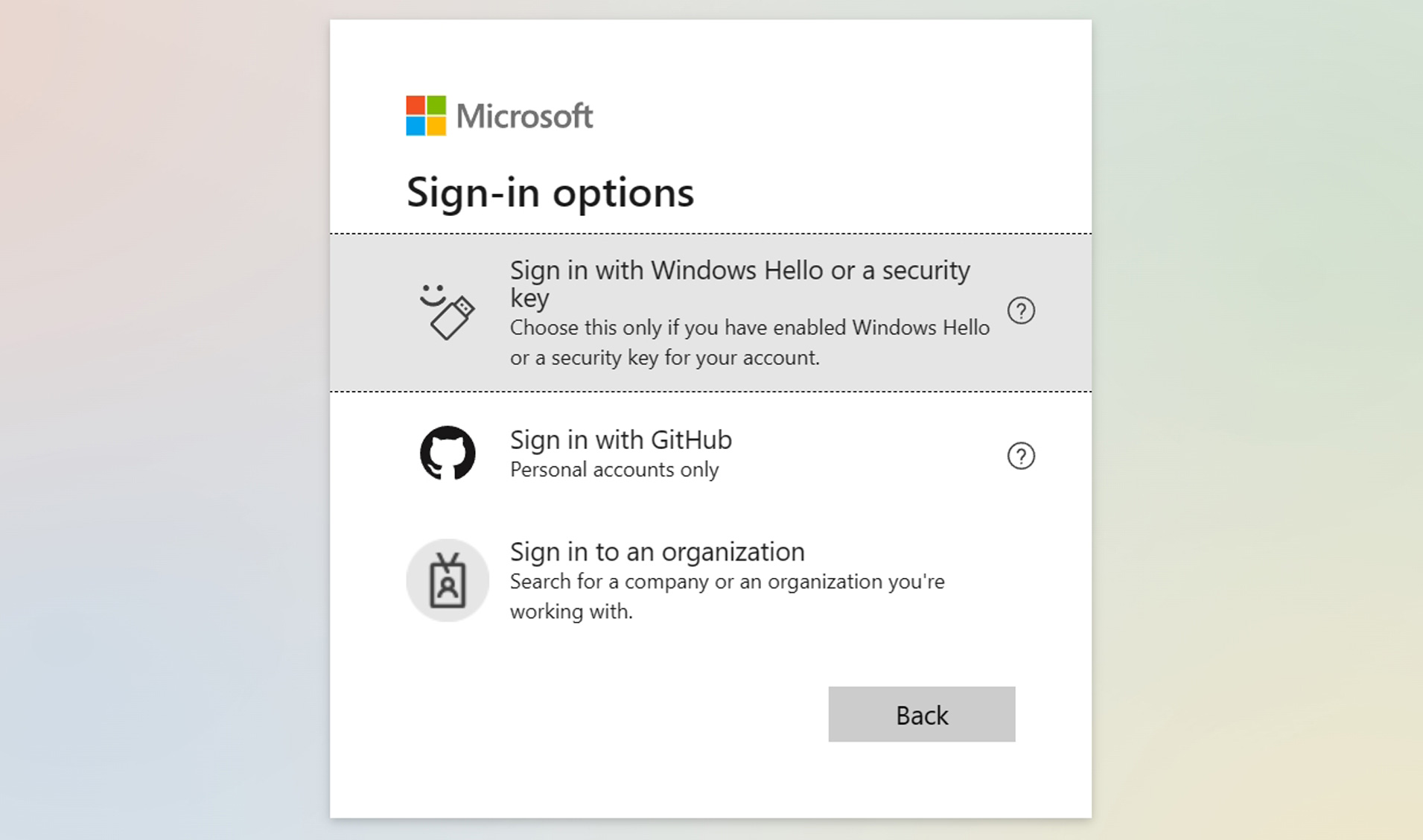
Task: Click the green square in Microsoft logo
Action: click(438, 105)
